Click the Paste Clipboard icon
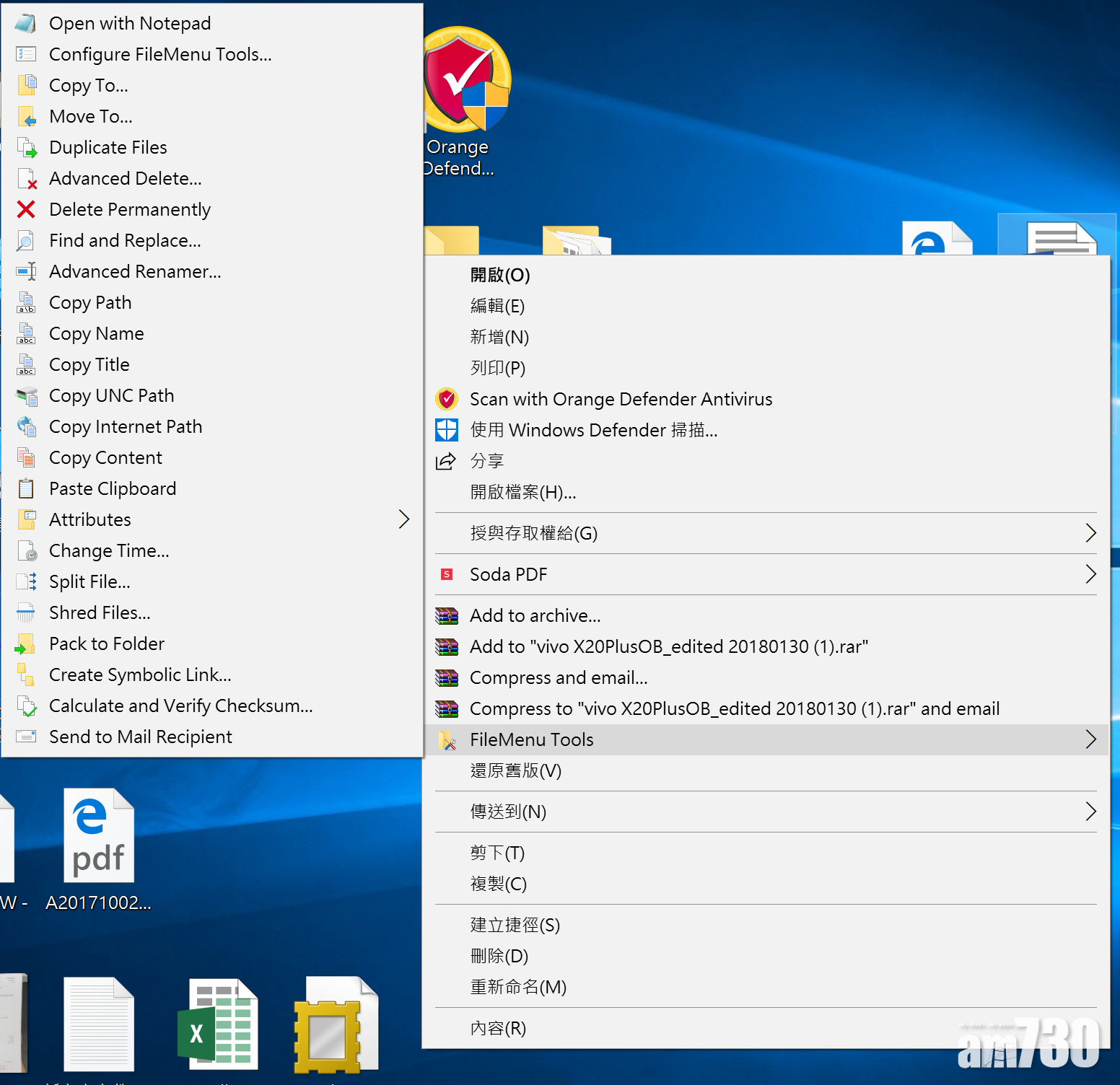 pyautogui.click(x=26, y=488)
